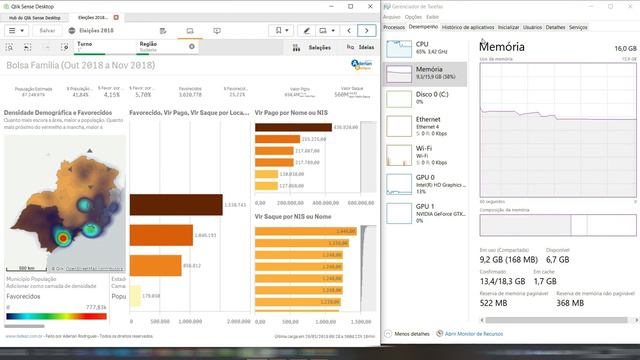Switch to Hub do Qlik Sense Desktop tab
Screen dimensions: 640x360
pyautogui.click(x=35, y=18)
